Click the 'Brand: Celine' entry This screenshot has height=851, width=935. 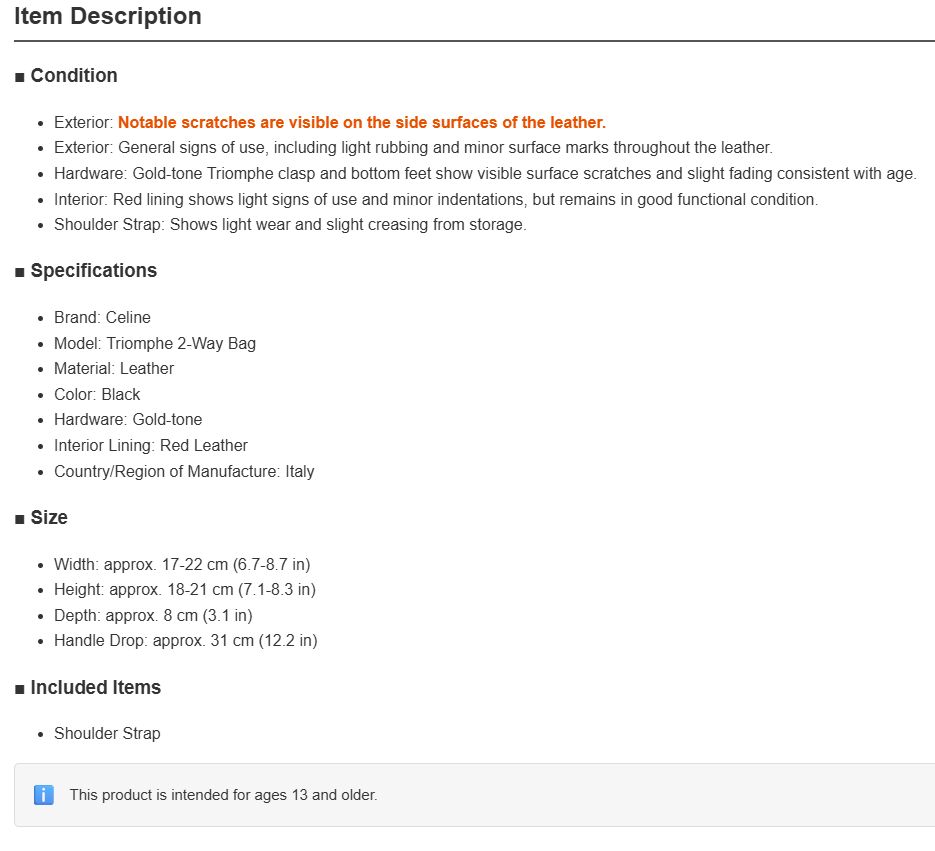pyautogui.click(x=103, y=317)
